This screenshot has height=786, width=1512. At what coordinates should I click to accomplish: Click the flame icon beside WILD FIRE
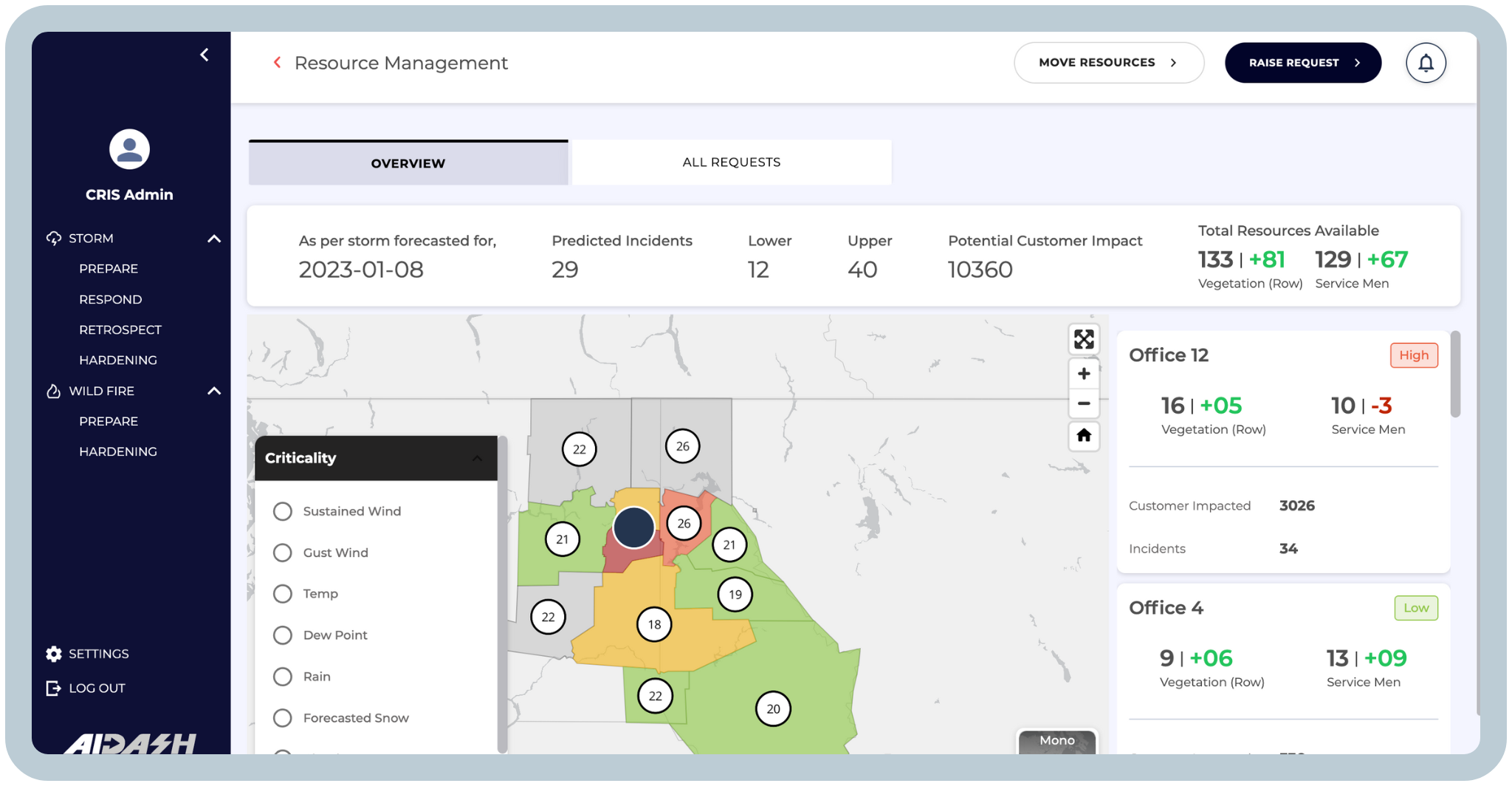53,391
